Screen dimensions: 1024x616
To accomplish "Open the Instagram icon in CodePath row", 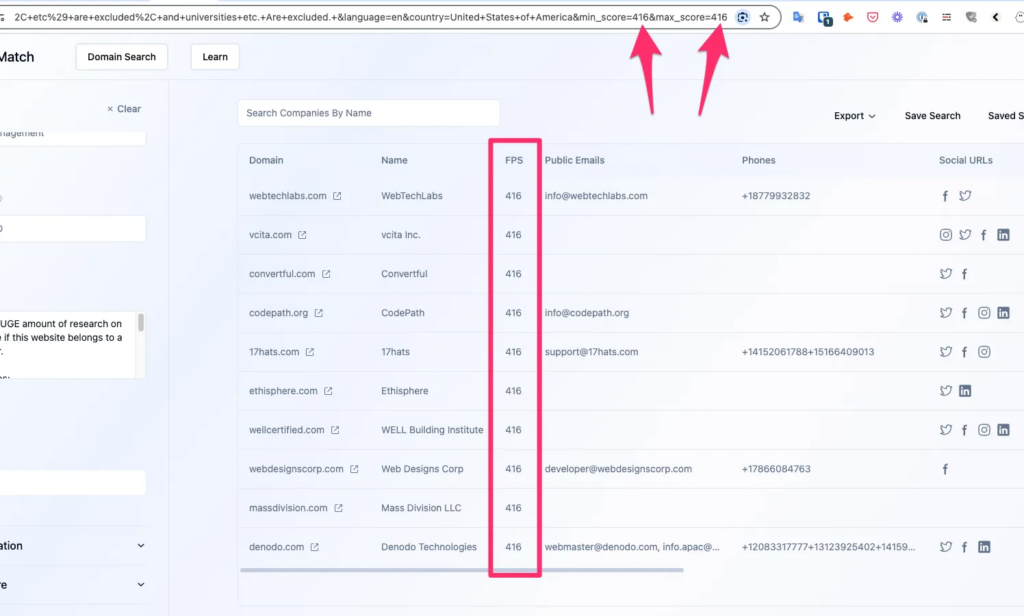I will coord(984,313).
